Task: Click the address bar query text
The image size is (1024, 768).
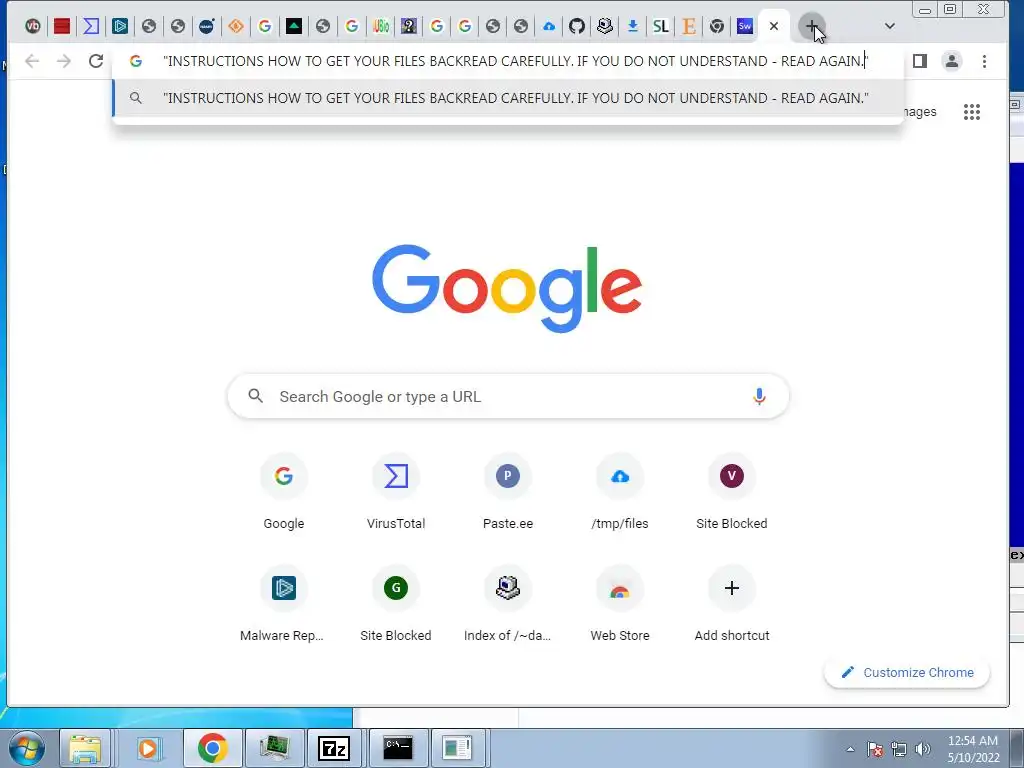Action: (x=516, y=61)
